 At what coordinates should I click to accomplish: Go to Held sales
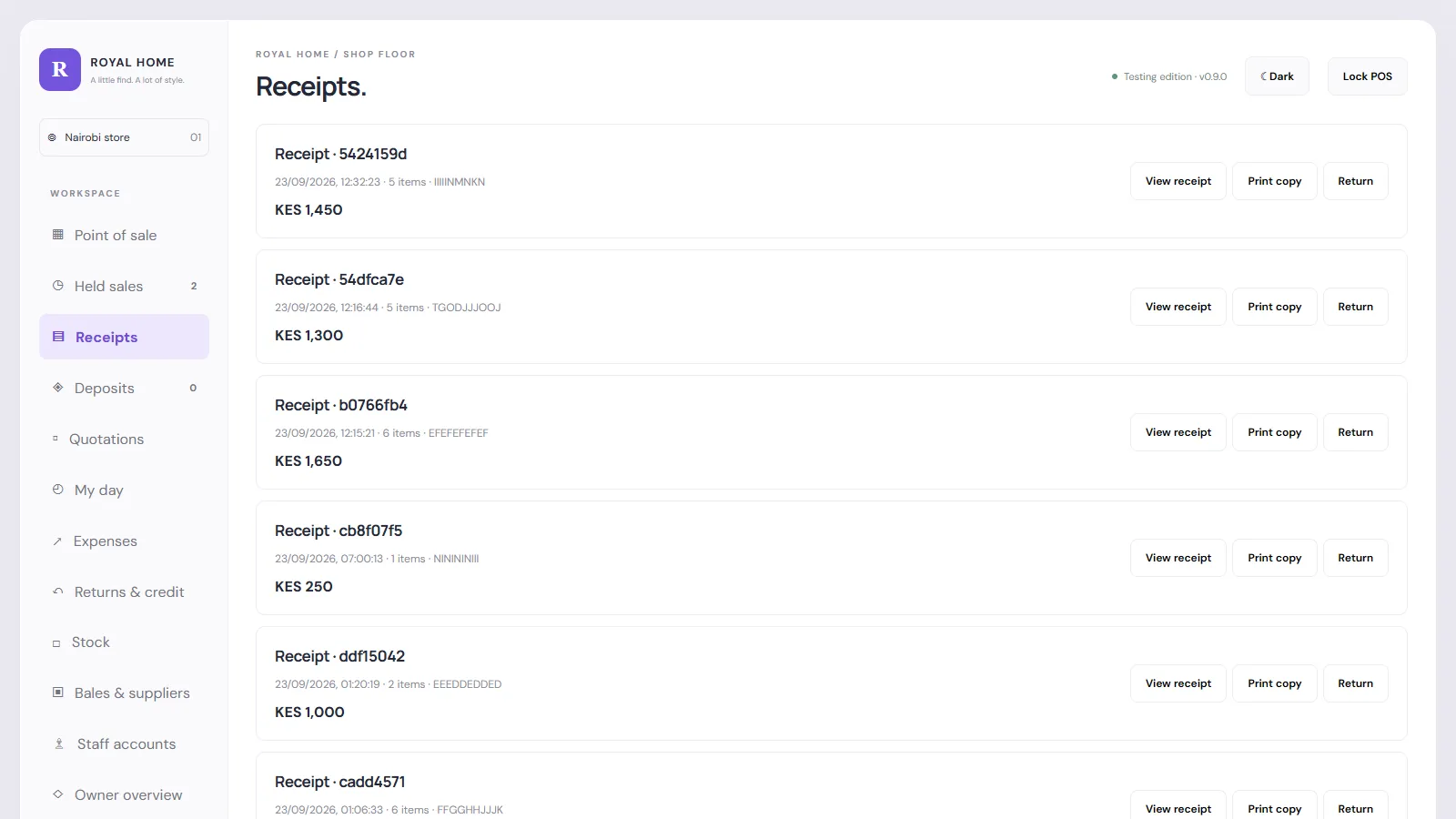[x=124, y=286]
